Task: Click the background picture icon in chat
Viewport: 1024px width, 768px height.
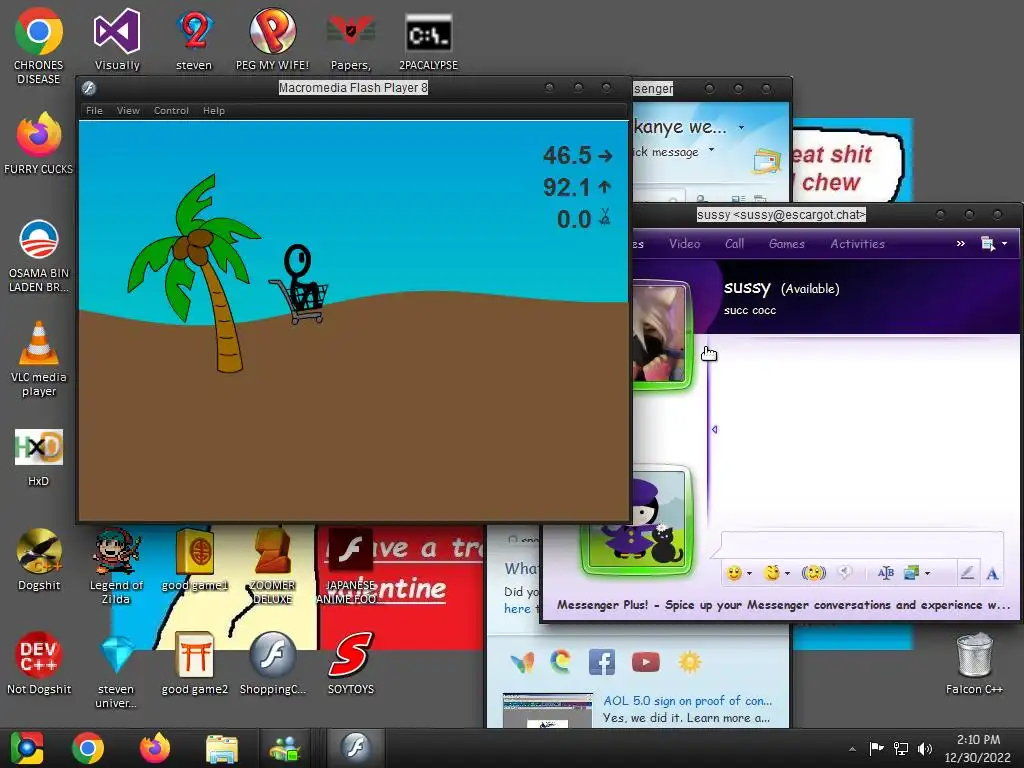Action: point(912,573)
